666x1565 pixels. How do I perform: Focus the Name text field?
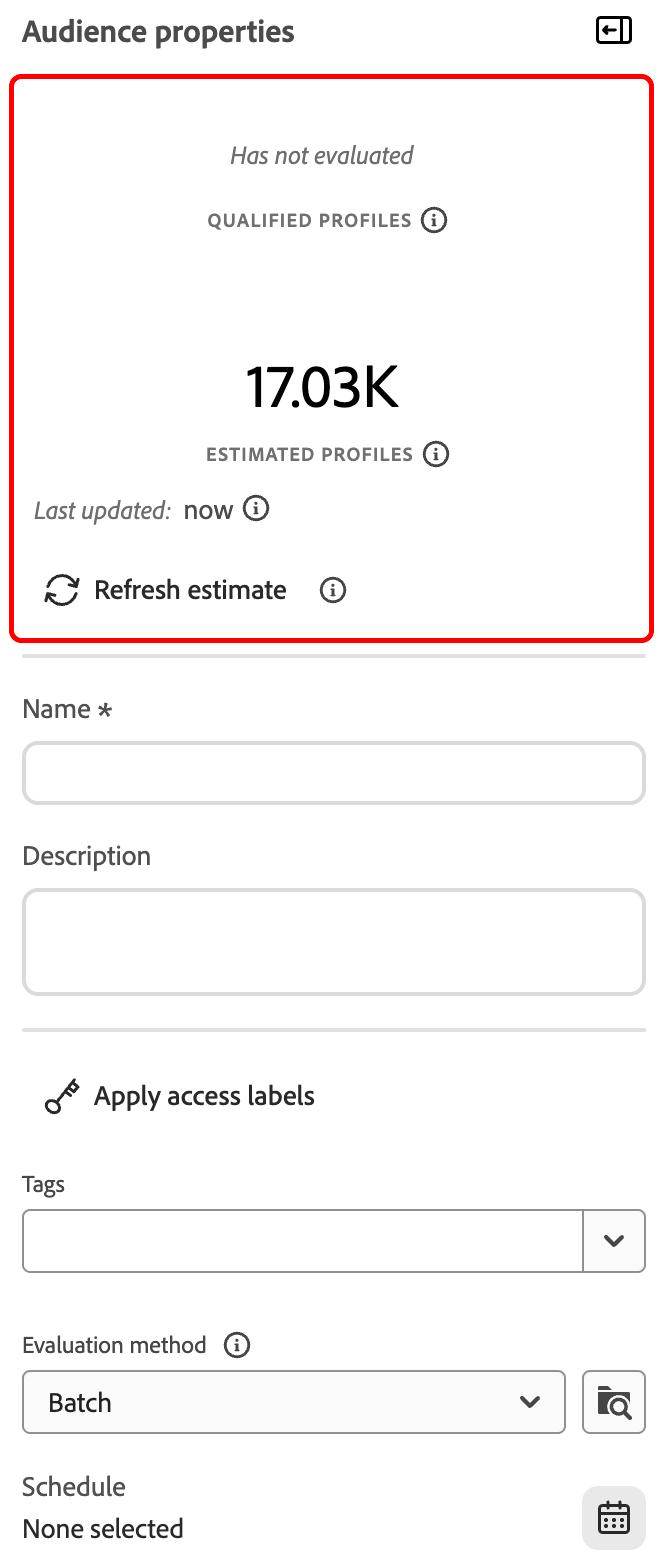point(334,773)
